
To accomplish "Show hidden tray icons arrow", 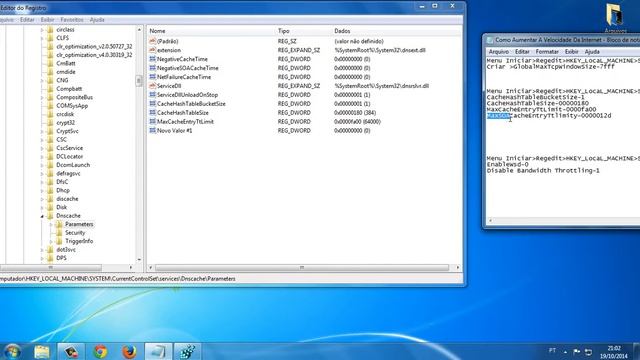I will tap(565, 351).
